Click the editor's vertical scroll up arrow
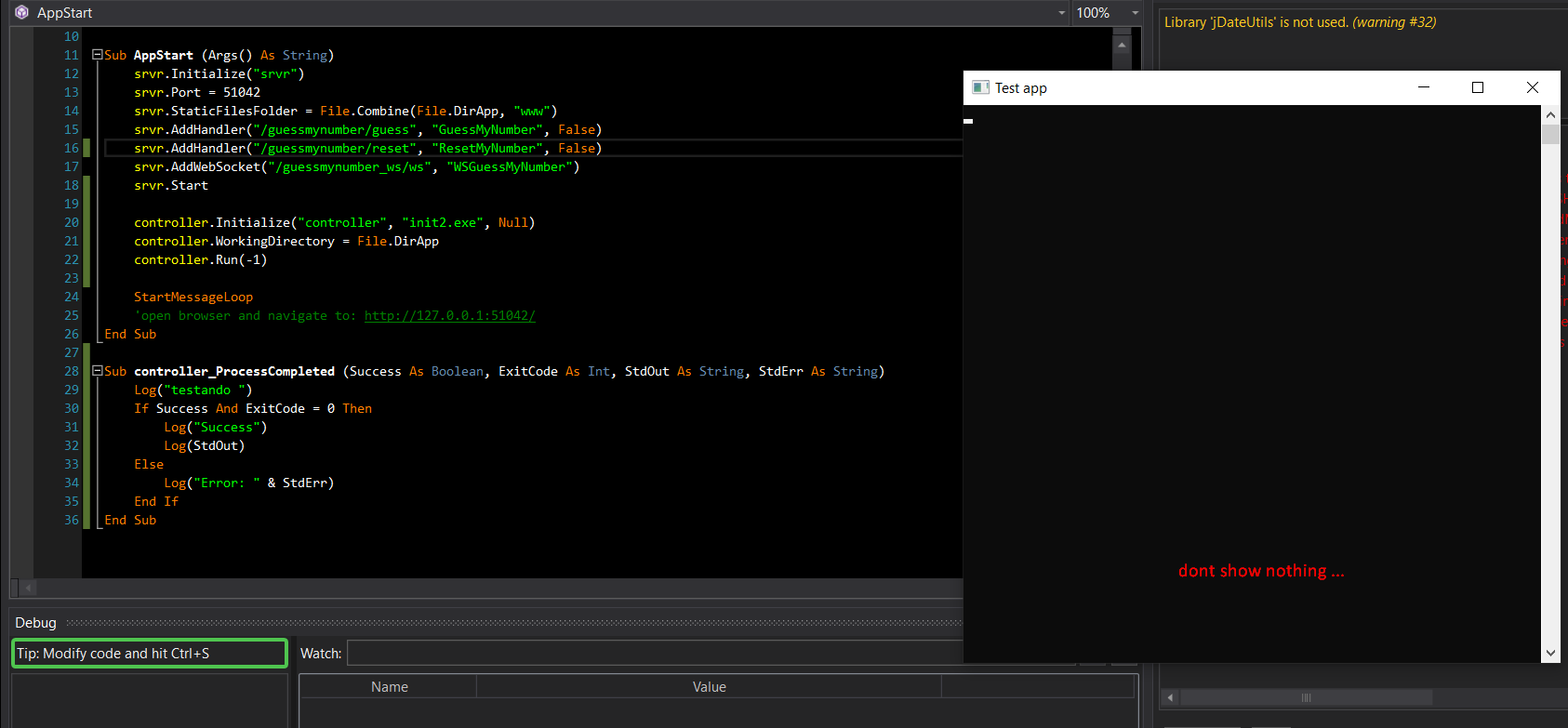The image size is (1568, 728). (1122, 45)
